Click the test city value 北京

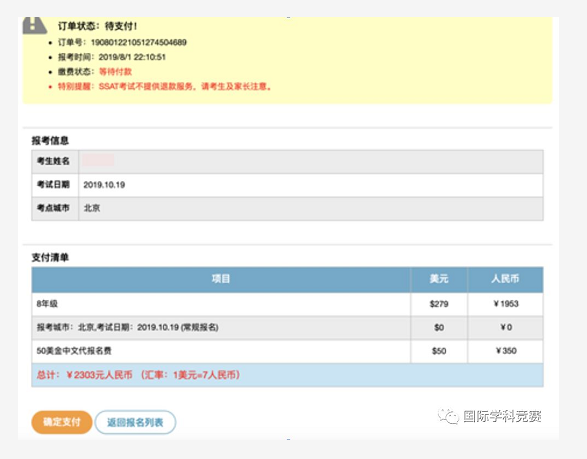pyautogui.click(x=92, y=208)
